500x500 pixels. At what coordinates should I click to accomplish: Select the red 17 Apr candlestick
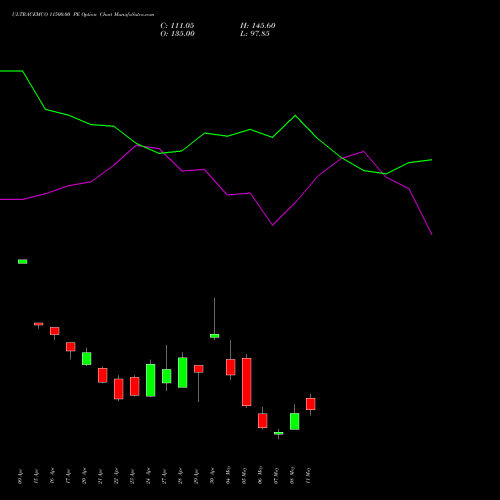[x=71, y=347]
